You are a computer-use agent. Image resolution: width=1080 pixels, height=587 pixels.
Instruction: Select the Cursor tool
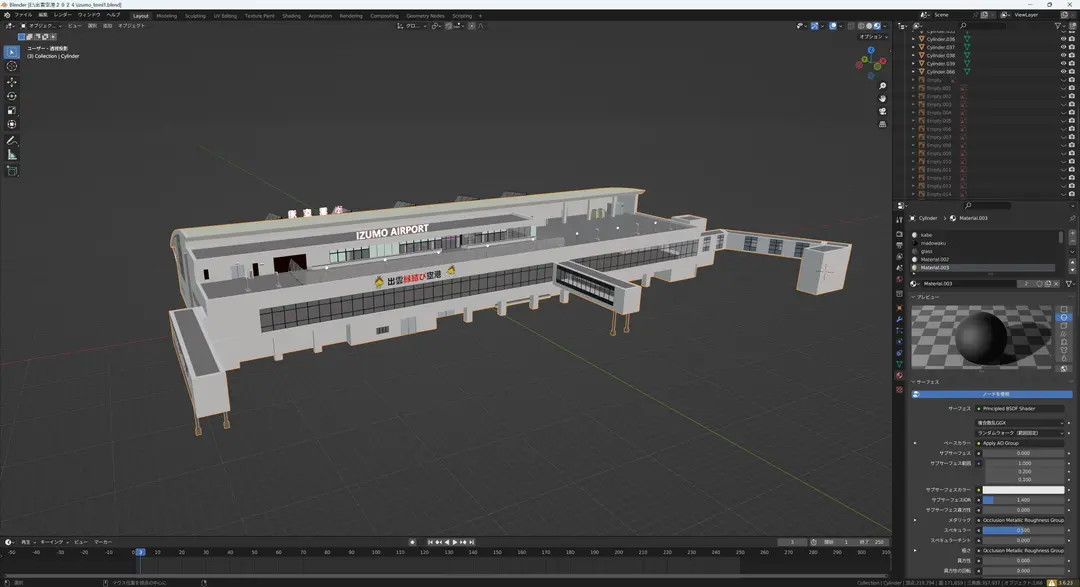tap(12, 66)
